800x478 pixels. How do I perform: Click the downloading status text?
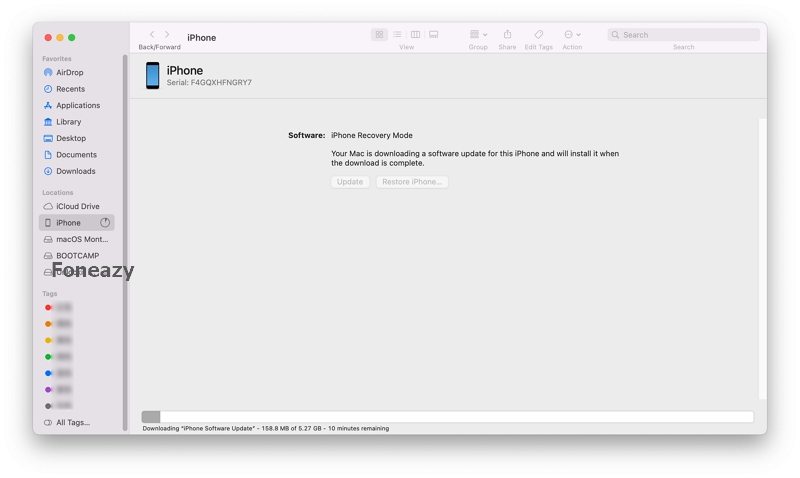point(266,429)
